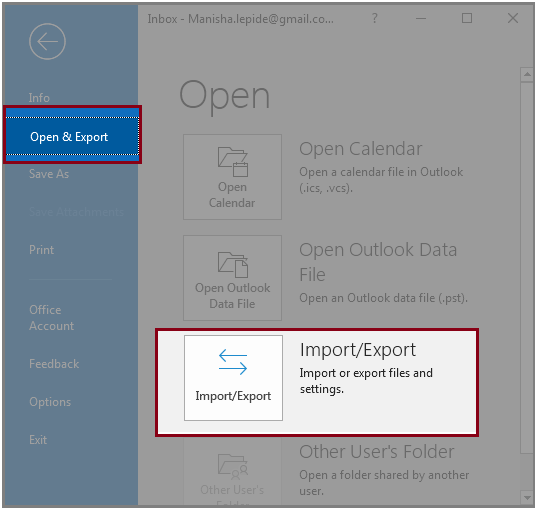Open Office Account page
The height and width of the screenshot is (510, 537).
[x=51, y=318]
